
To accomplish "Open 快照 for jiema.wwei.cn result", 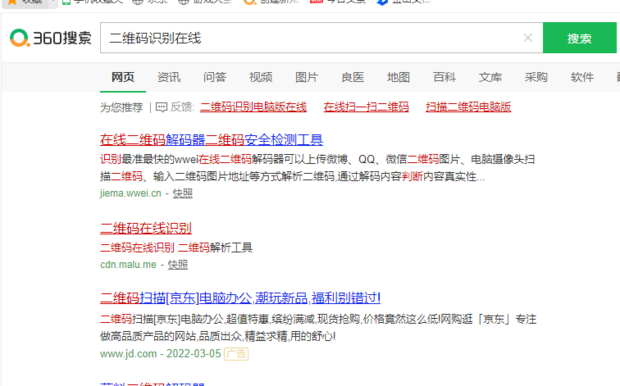I will click(x=183, y=193).
